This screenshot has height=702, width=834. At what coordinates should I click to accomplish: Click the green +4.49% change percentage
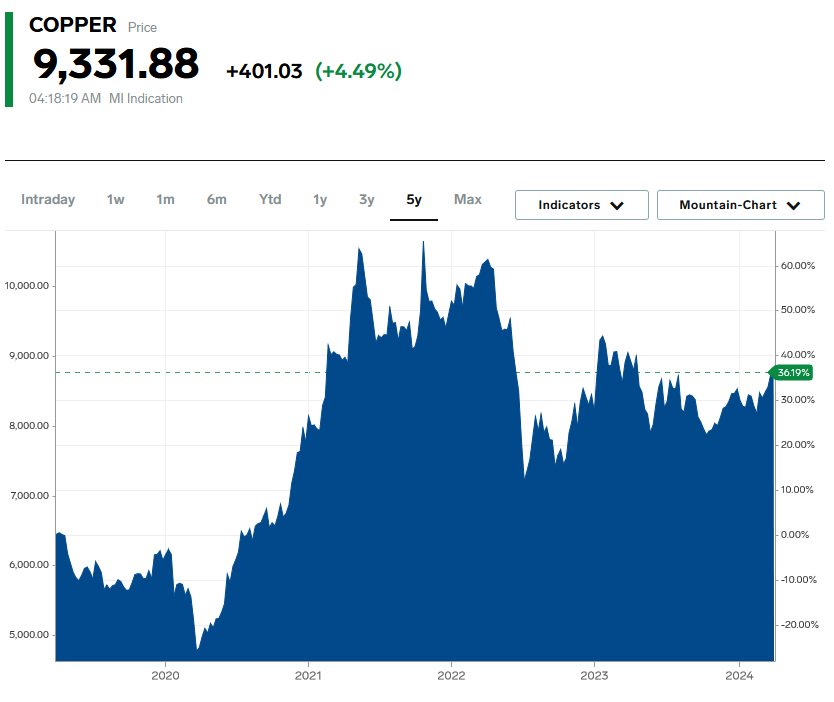pyautogui.click(x=358, y=71)
